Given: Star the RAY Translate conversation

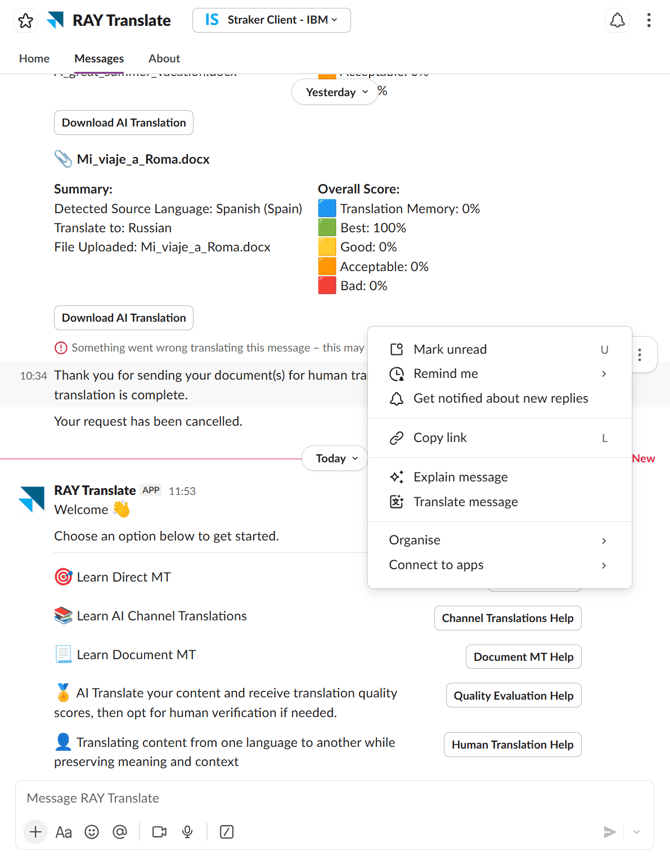Looking at the screenshot, I should click(26, 20).
